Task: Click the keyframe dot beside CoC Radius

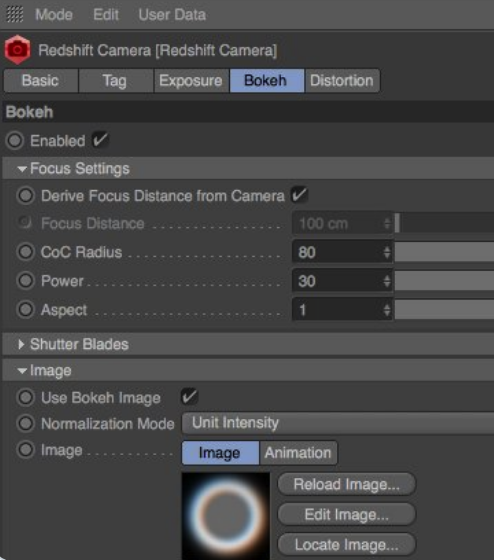Action: 26,252
